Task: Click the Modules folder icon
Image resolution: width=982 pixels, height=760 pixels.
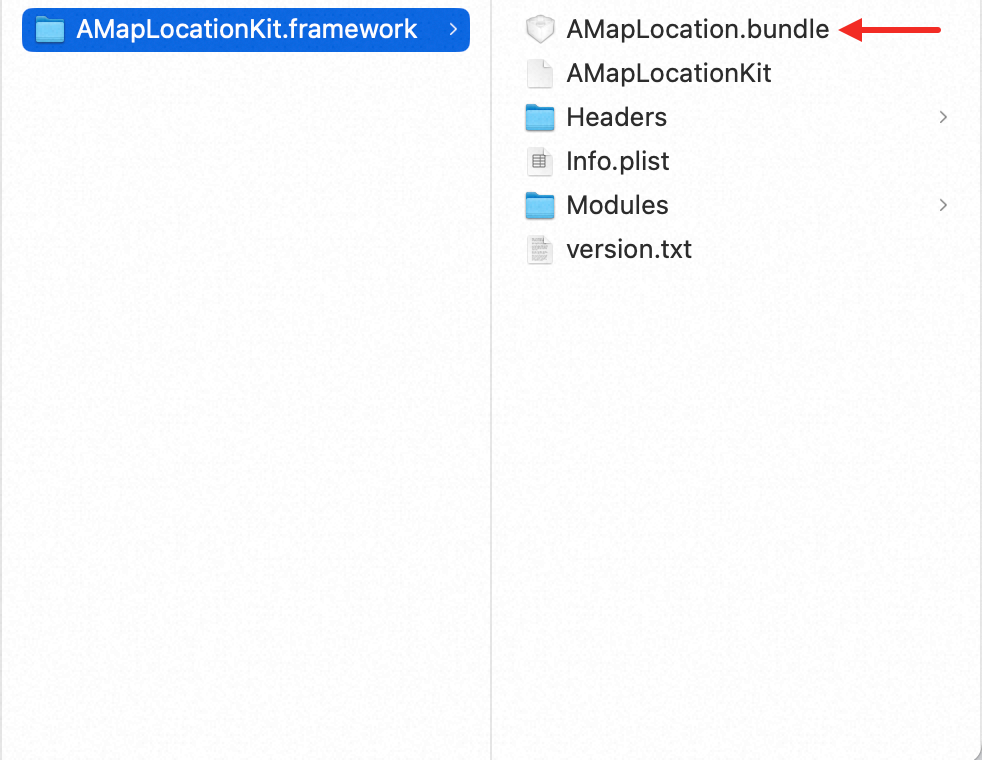Action: 540,205
